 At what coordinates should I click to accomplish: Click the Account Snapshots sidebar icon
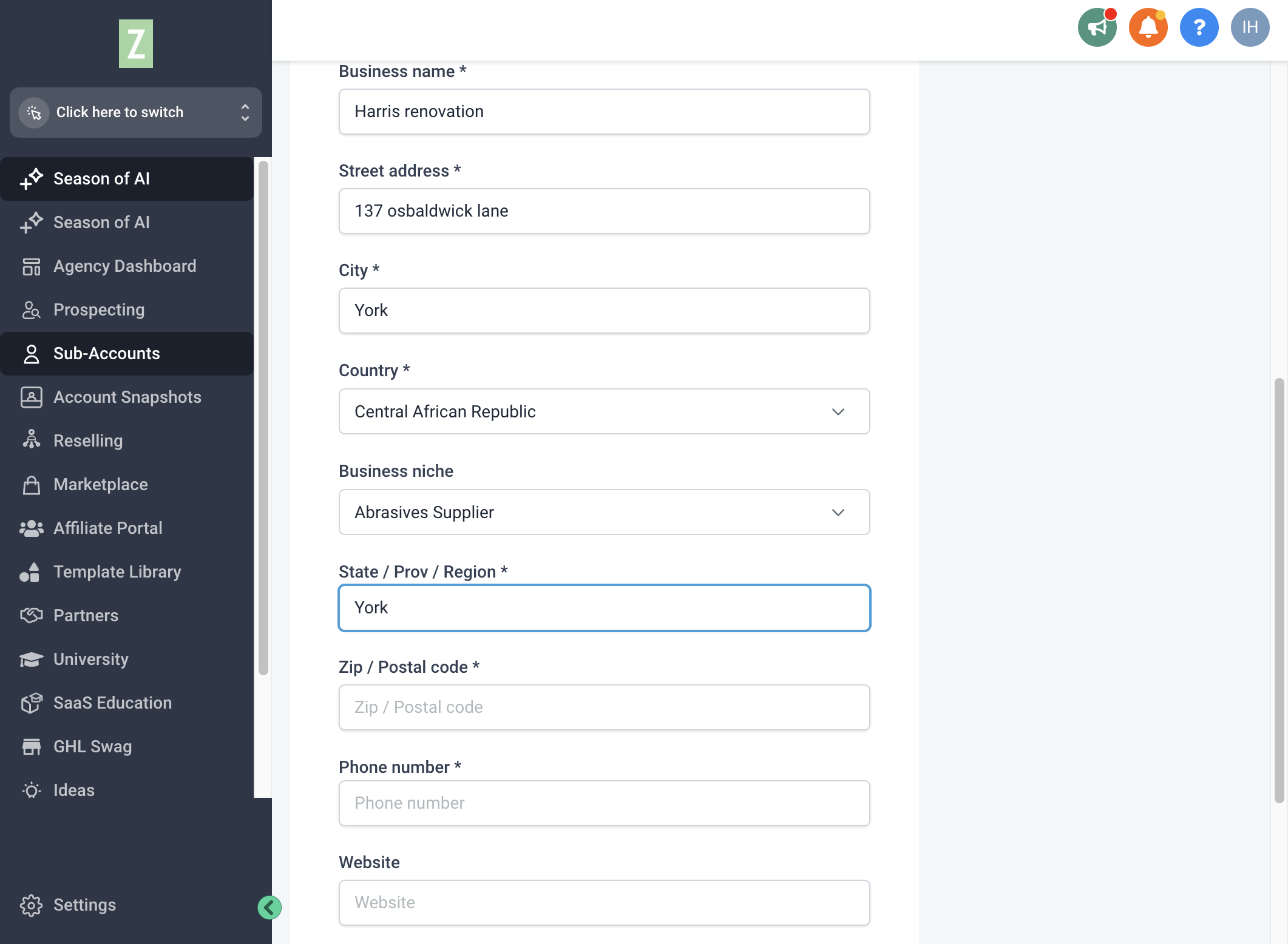(31, 397)
